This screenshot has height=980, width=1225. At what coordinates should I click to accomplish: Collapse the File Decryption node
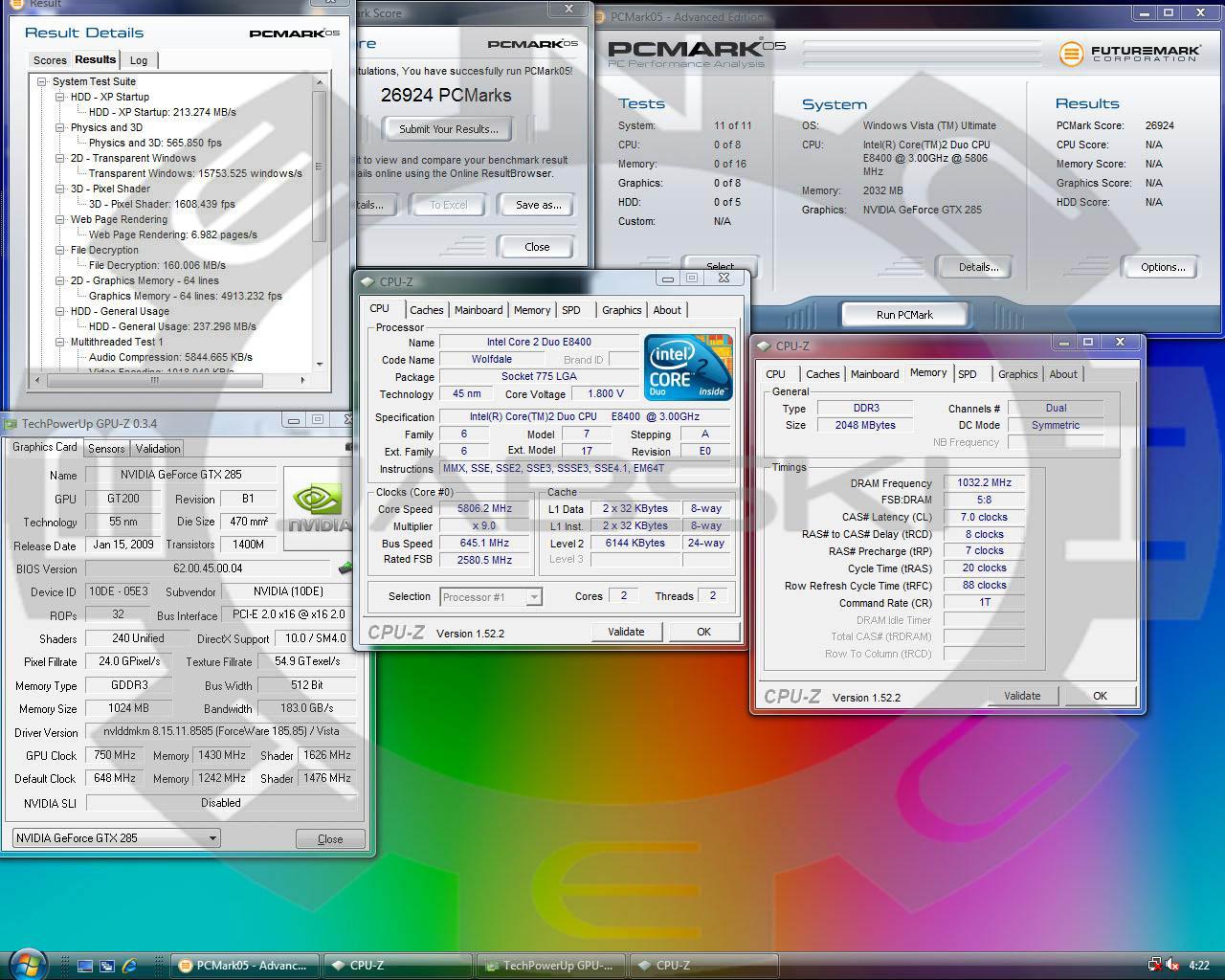click(x=60, y=250)
